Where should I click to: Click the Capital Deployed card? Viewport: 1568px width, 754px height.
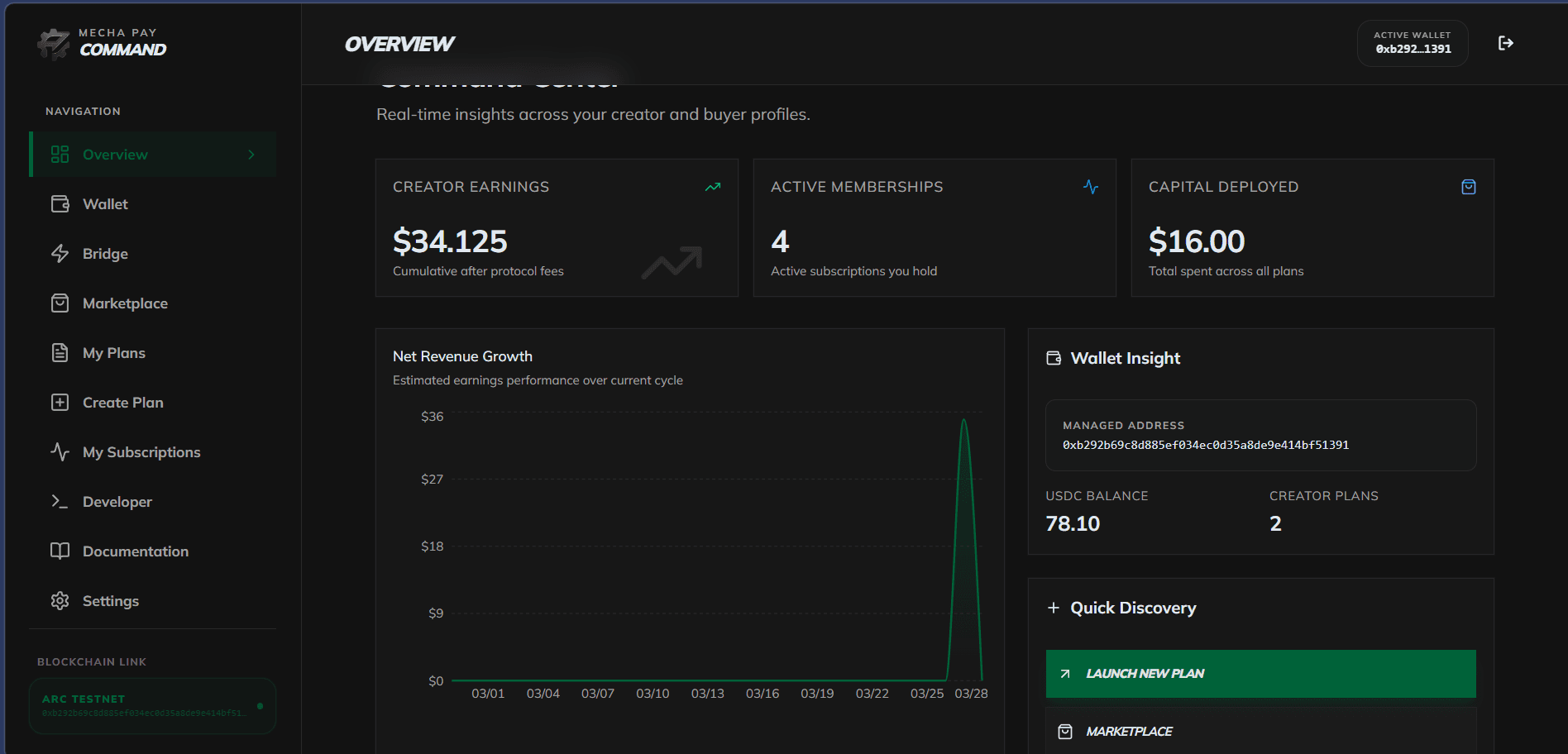click(1312, 228)
